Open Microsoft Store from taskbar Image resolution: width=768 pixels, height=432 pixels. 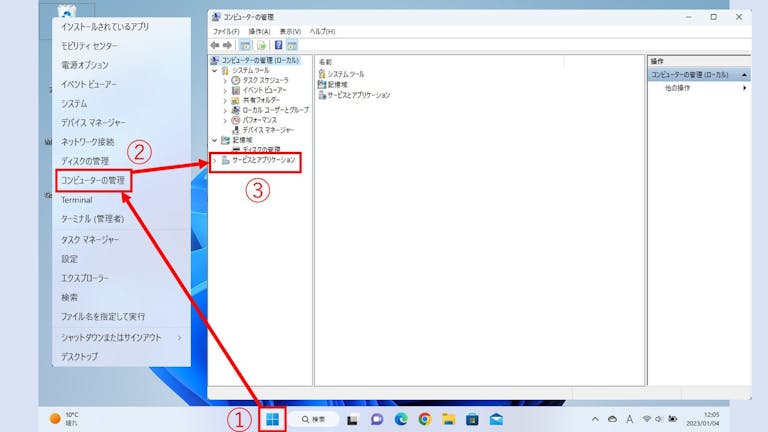coord(472,419)
